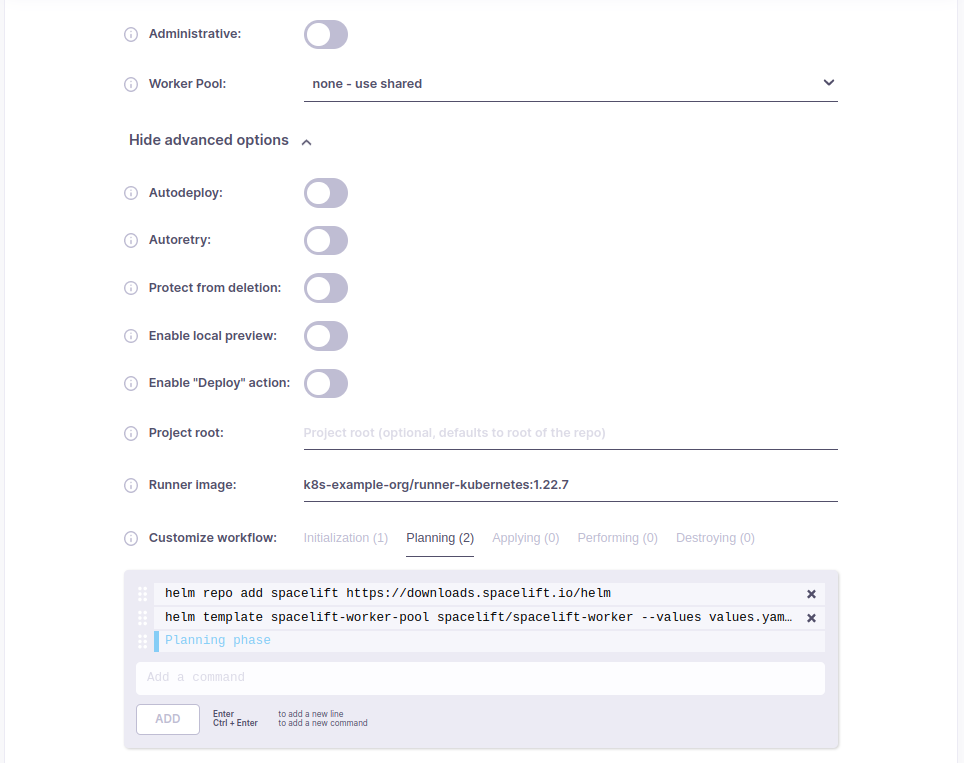Click info icon next to Administrative
Screen dimensions: 964x763
click(130, 35)
